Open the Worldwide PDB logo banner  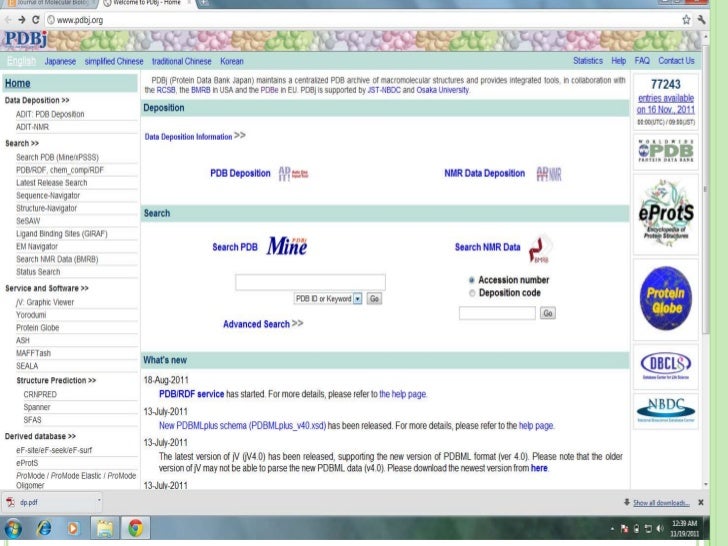[x=666, y=151]
